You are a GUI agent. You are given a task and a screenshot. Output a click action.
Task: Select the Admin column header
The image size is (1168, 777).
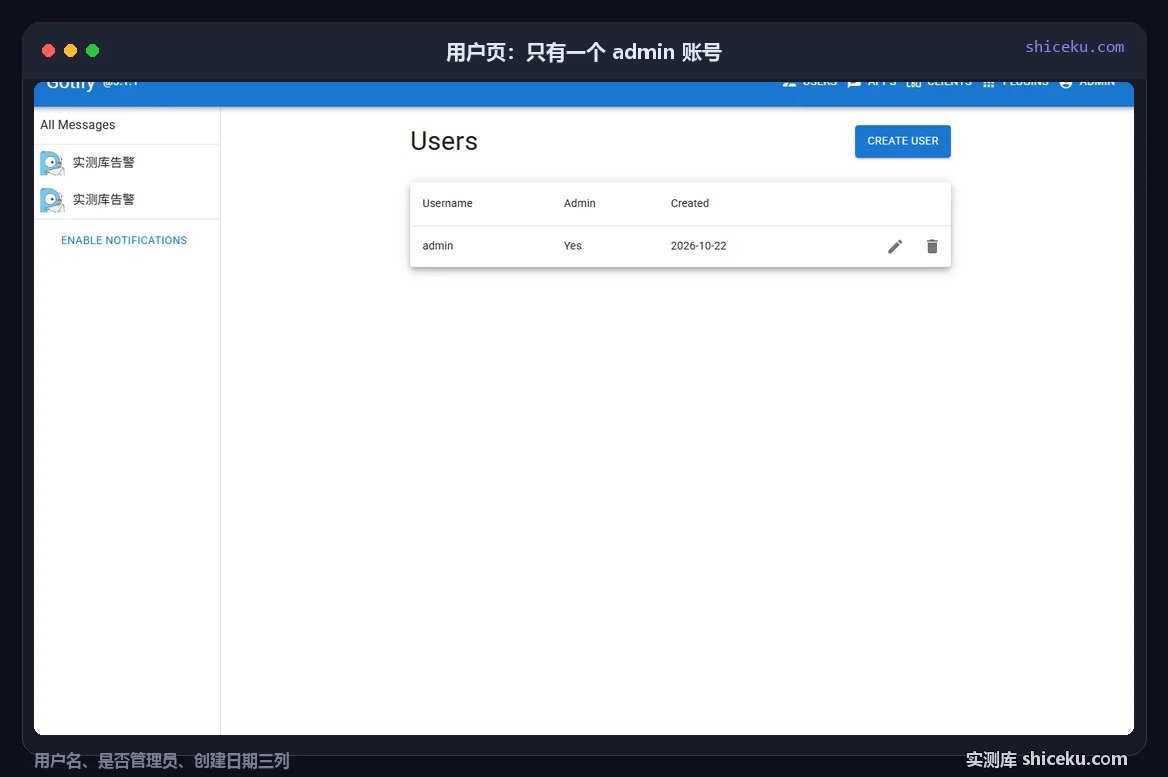[579, 203]
